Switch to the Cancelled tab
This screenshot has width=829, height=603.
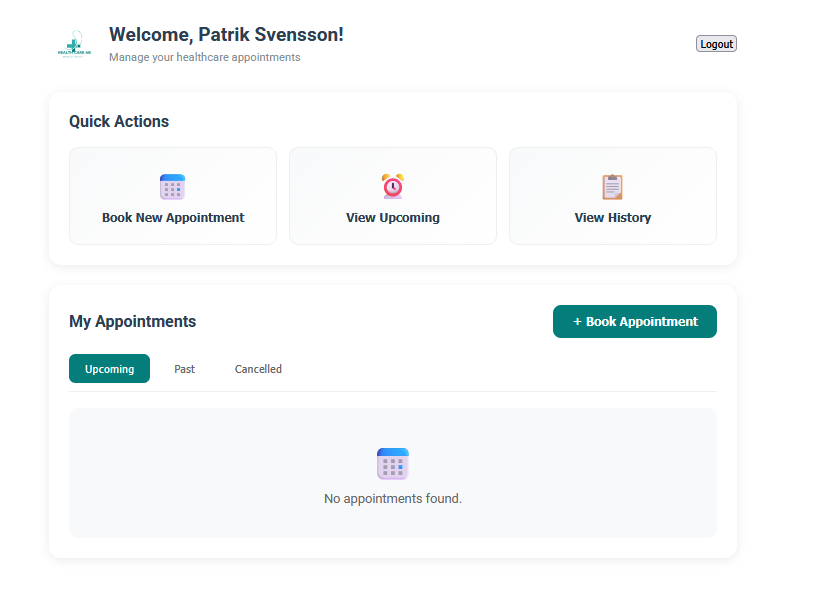pyautogui.click(x=258, y=369)
